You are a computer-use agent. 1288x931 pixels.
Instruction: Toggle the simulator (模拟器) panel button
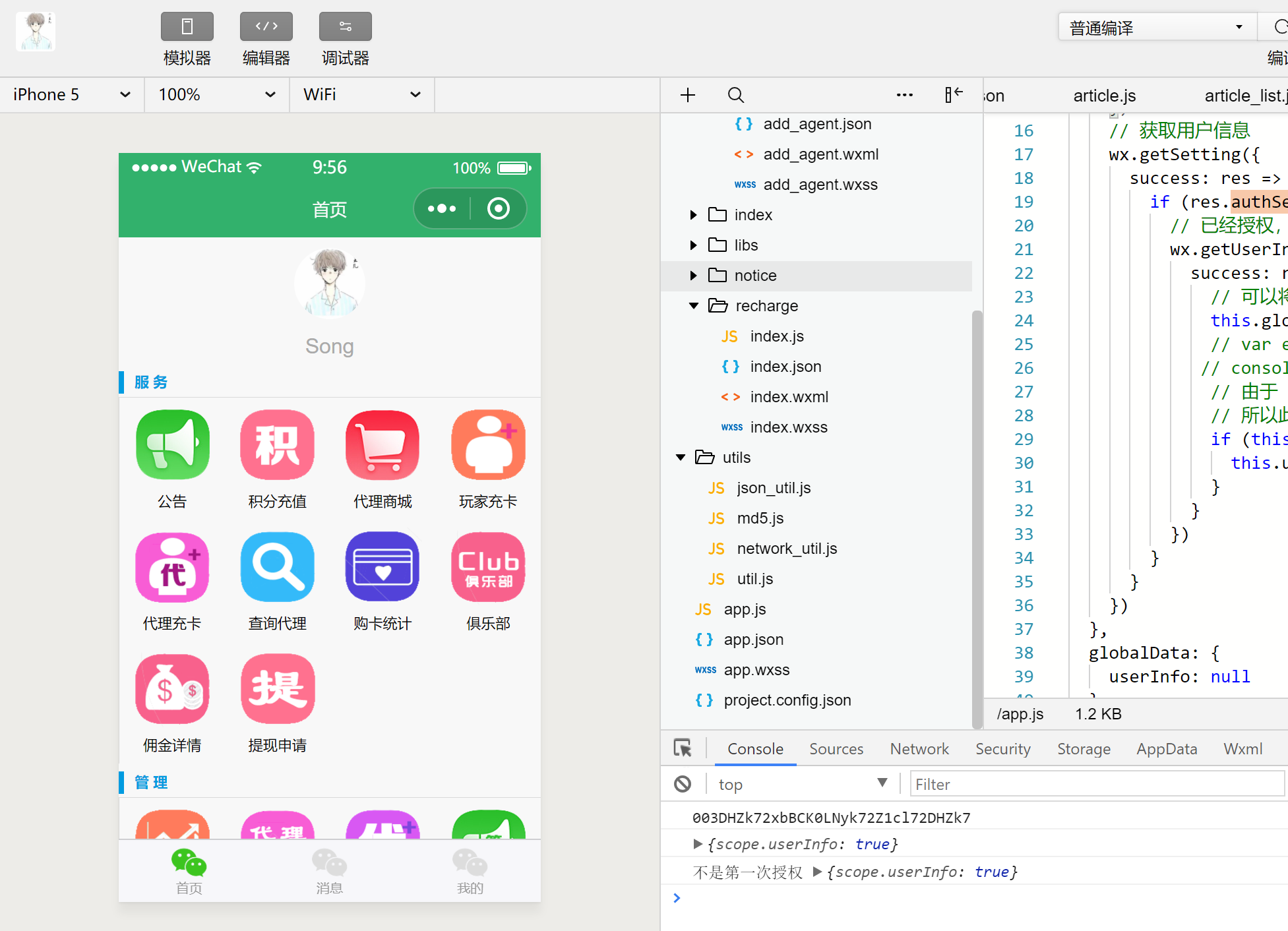[187, 27]
